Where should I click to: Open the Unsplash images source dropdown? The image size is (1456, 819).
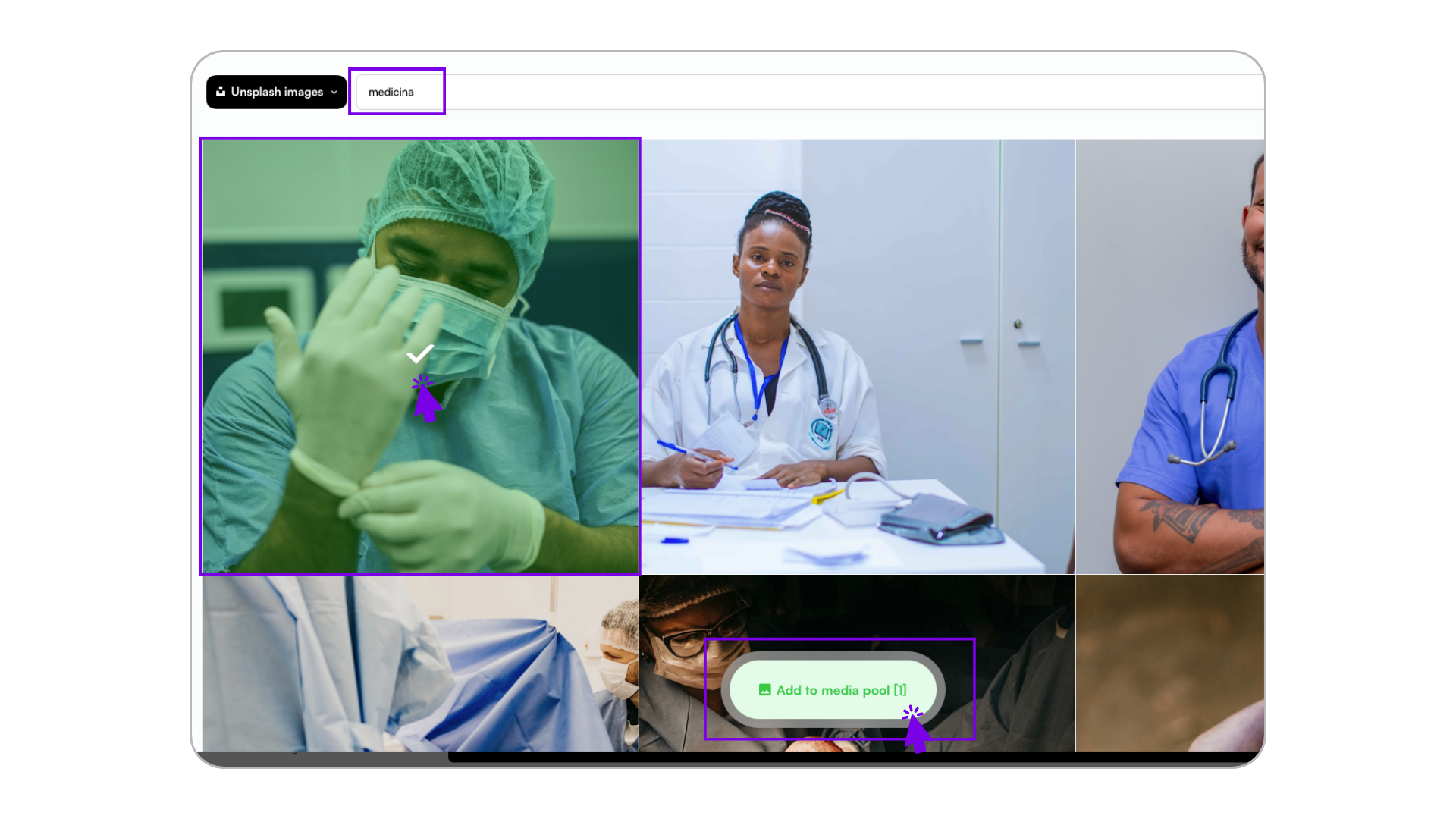point(276,92)
